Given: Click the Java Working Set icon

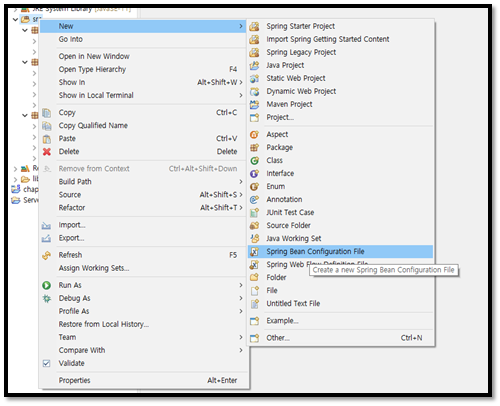Looking at the screenshot, I should point(254,238).
